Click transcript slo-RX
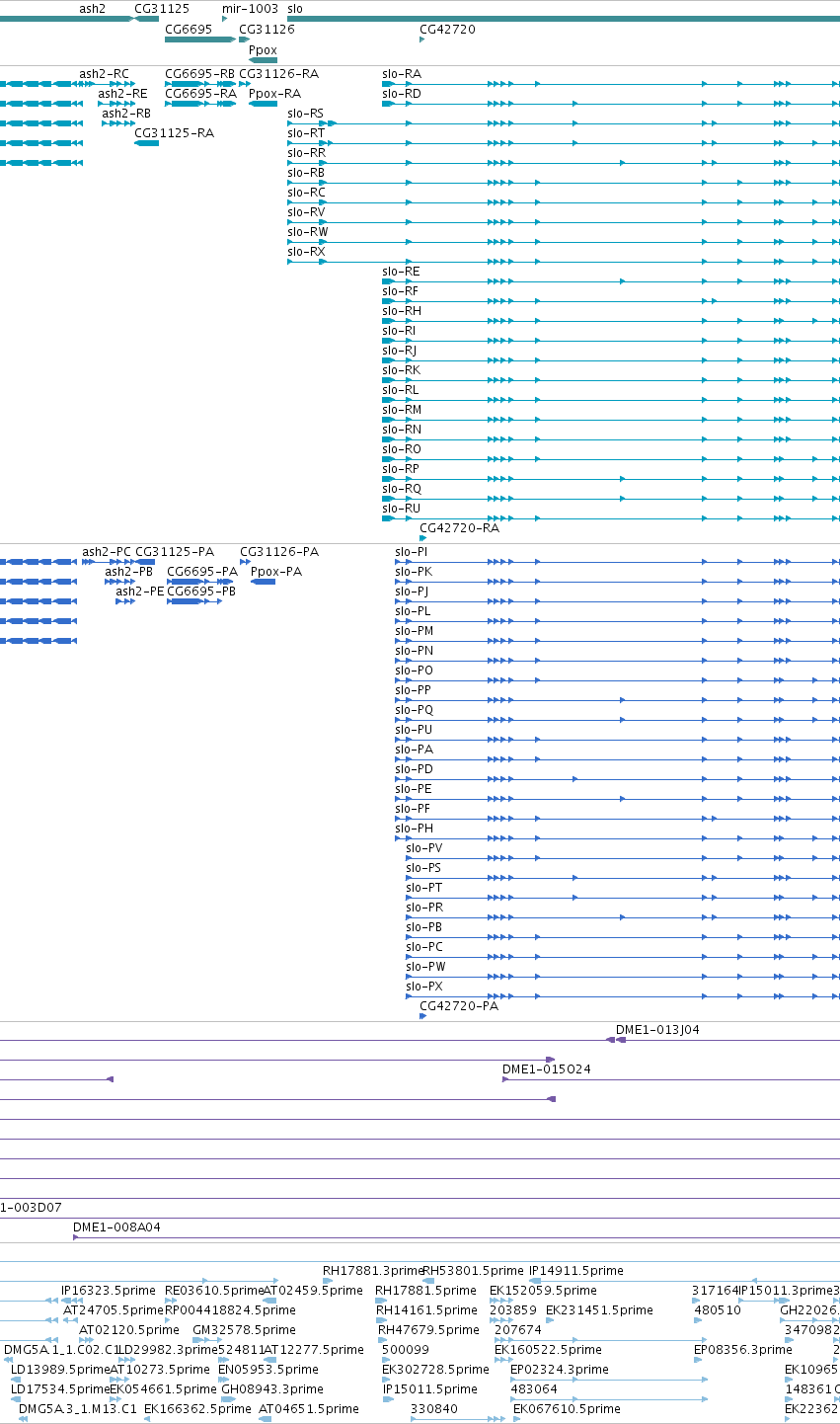Screen dimensions: 840x1424 (x=306, y=252)
